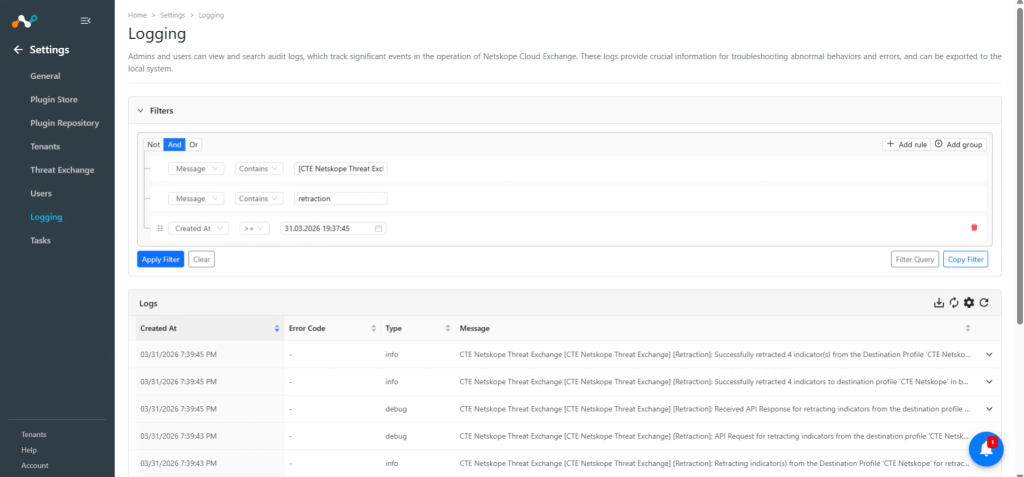Viewport: 1024px width, 477px height.
Task: Click Filter Query button
Action: point(915,259)
